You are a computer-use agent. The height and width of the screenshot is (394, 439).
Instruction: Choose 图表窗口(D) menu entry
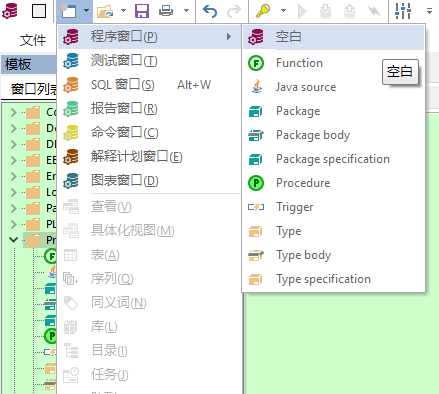point(150,181)
